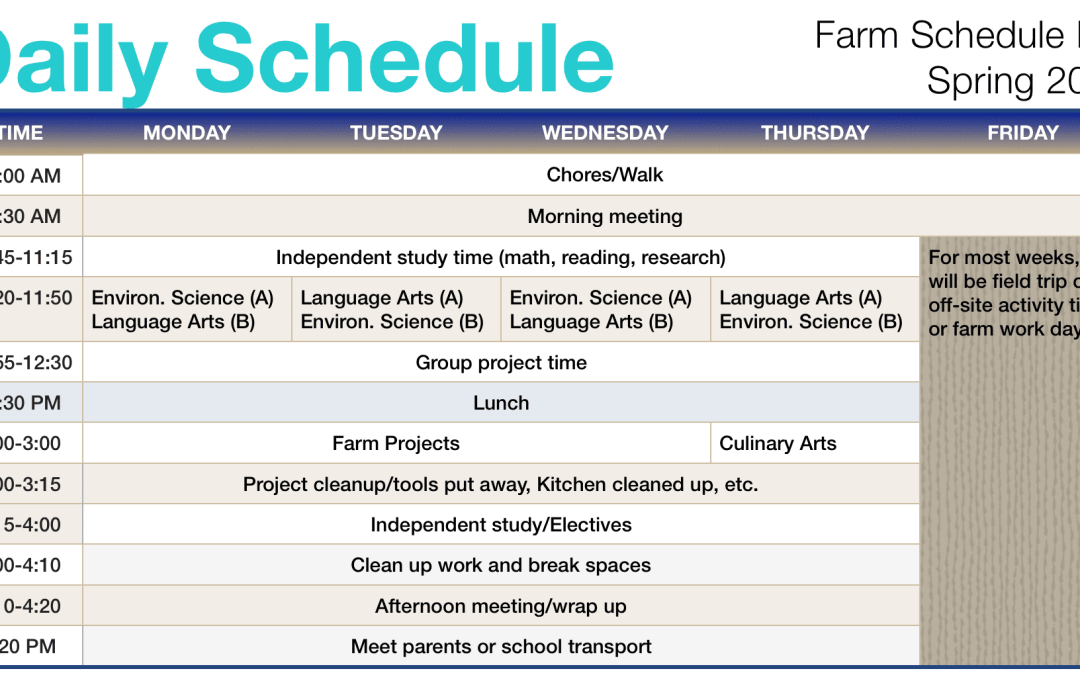Click the Independent study time (math, reading, research) cell
The height and width of the screenshot is (675, 1080).
tap(501, 257)
